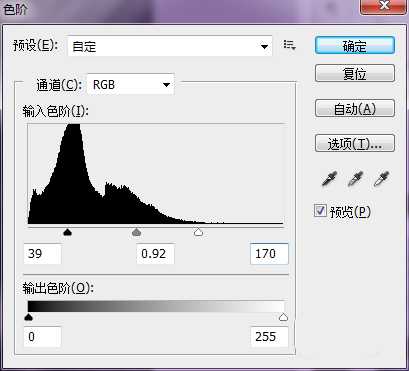Screen dimensions: 409x371
Task: Click the input highlight field showing 170
Action: (x=269, y=254)
